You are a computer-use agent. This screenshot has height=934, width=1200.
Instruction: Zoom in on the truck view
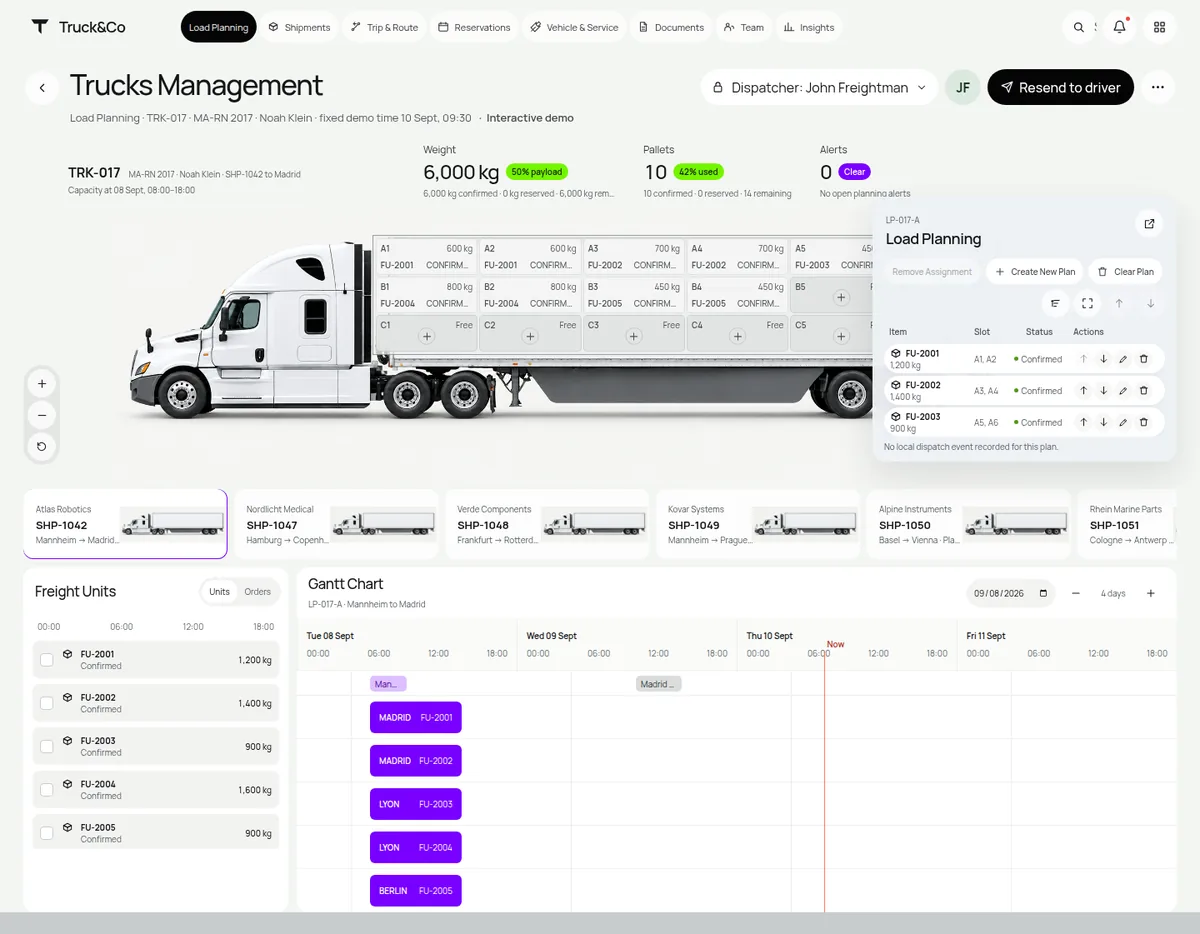[x=42, y=383]
